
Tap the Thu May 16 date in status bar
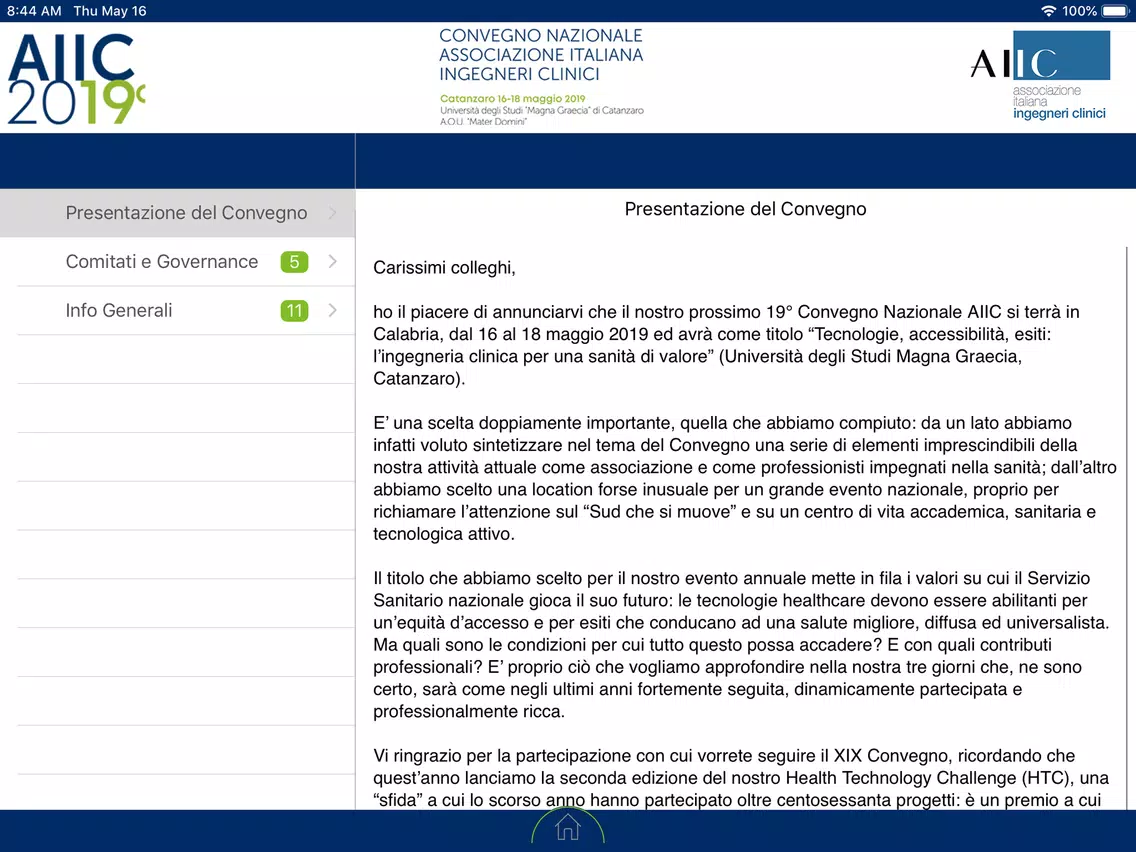pos(109,11)
